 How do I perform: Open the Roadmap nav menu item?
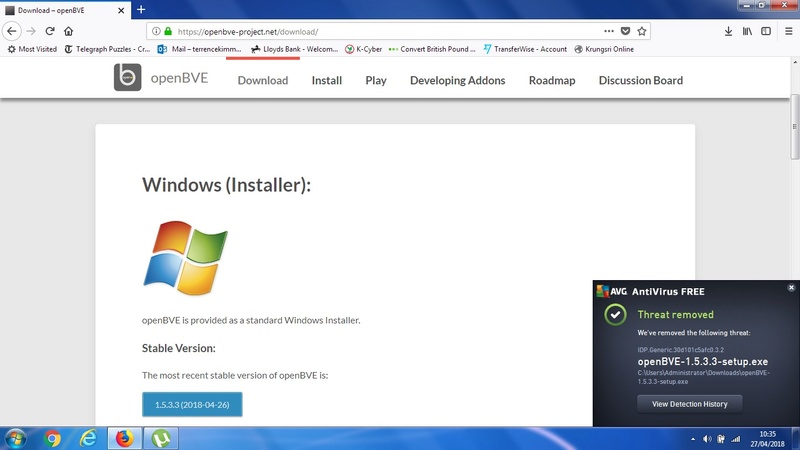pos(552,80)
